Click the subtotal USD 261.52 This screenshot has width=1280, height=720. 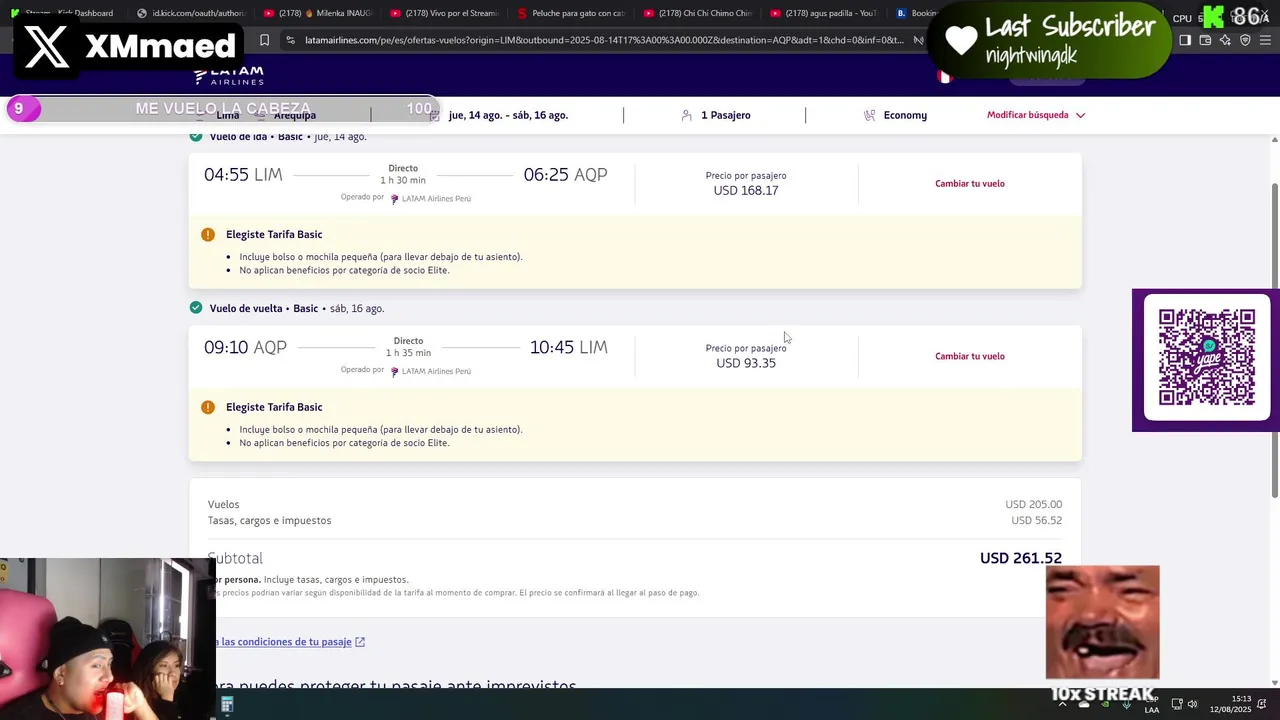tap(1021, 558)
